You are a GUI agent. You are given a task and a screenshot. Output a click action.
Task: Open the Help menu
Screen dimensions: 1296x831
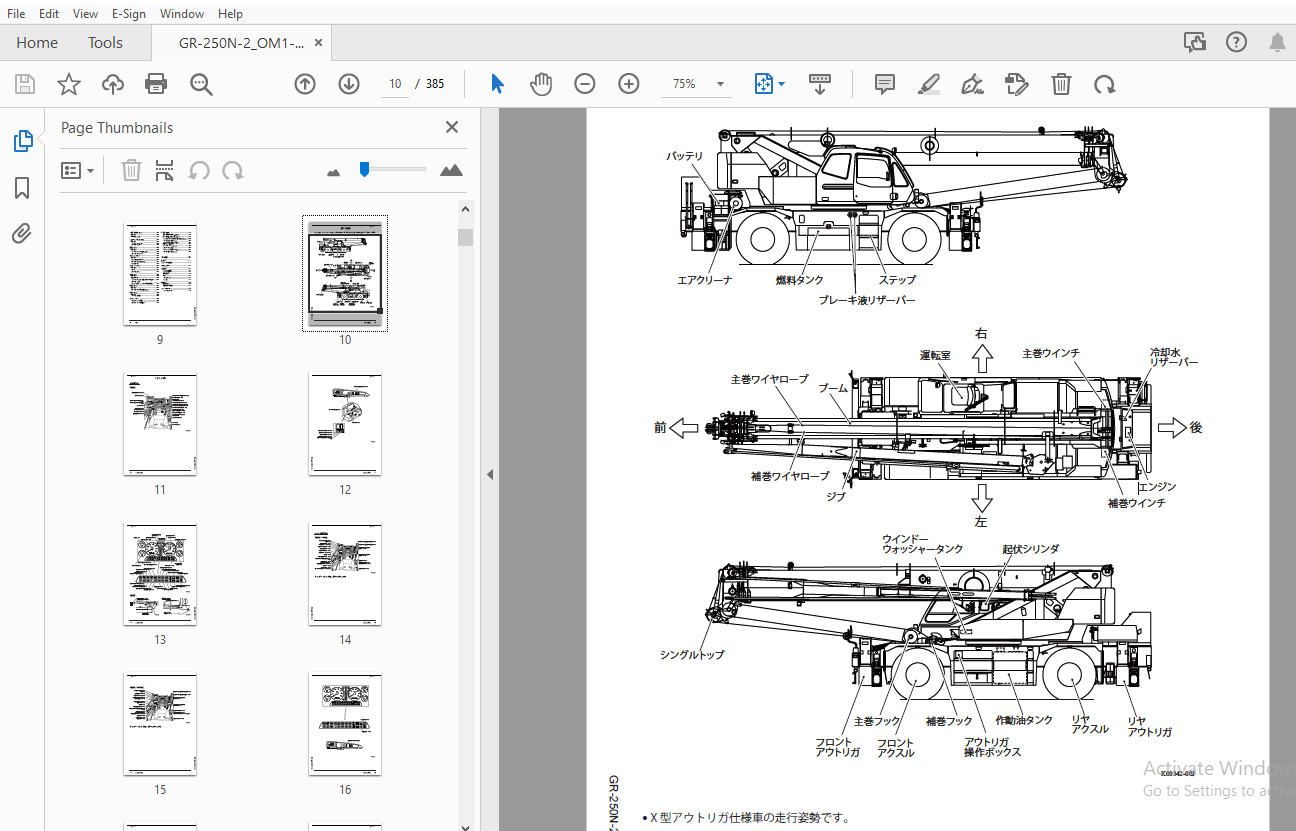point(230,14)
